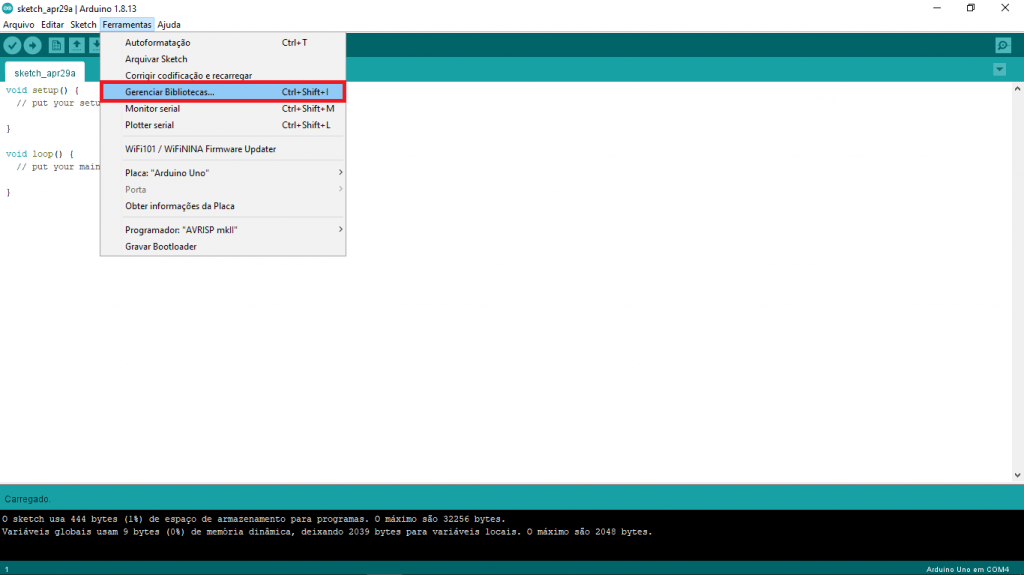The image size is (1024, 575).
Task: Click the Upload arrow toolbar icon
Action: [x=32, y=45]
